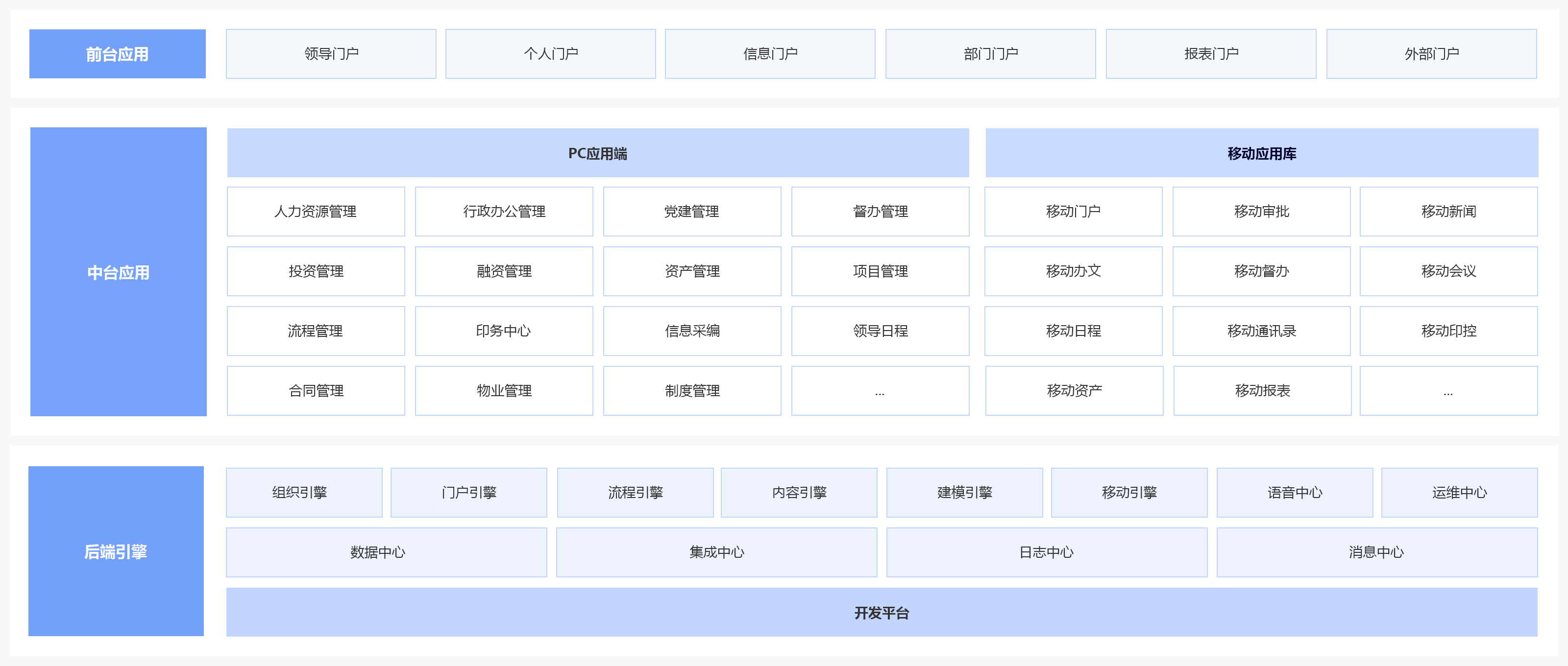Select the 流程引擎 engine box
The width and height of the screenshot is (1568, 666).
[635, 492]
